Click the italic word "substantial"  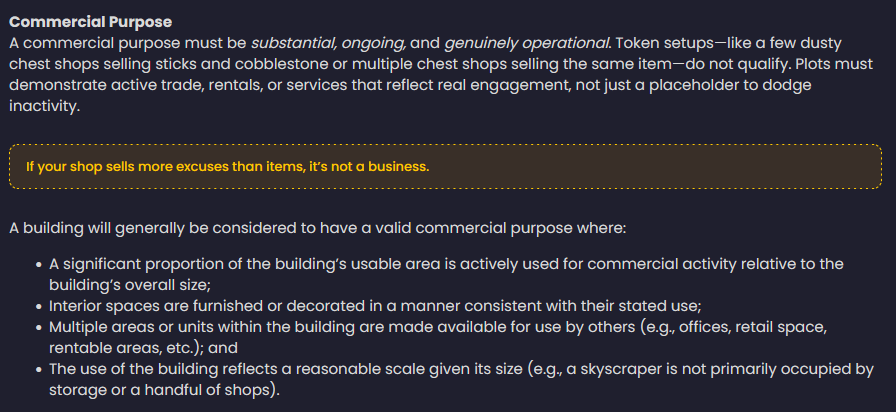tap(293, 42)
